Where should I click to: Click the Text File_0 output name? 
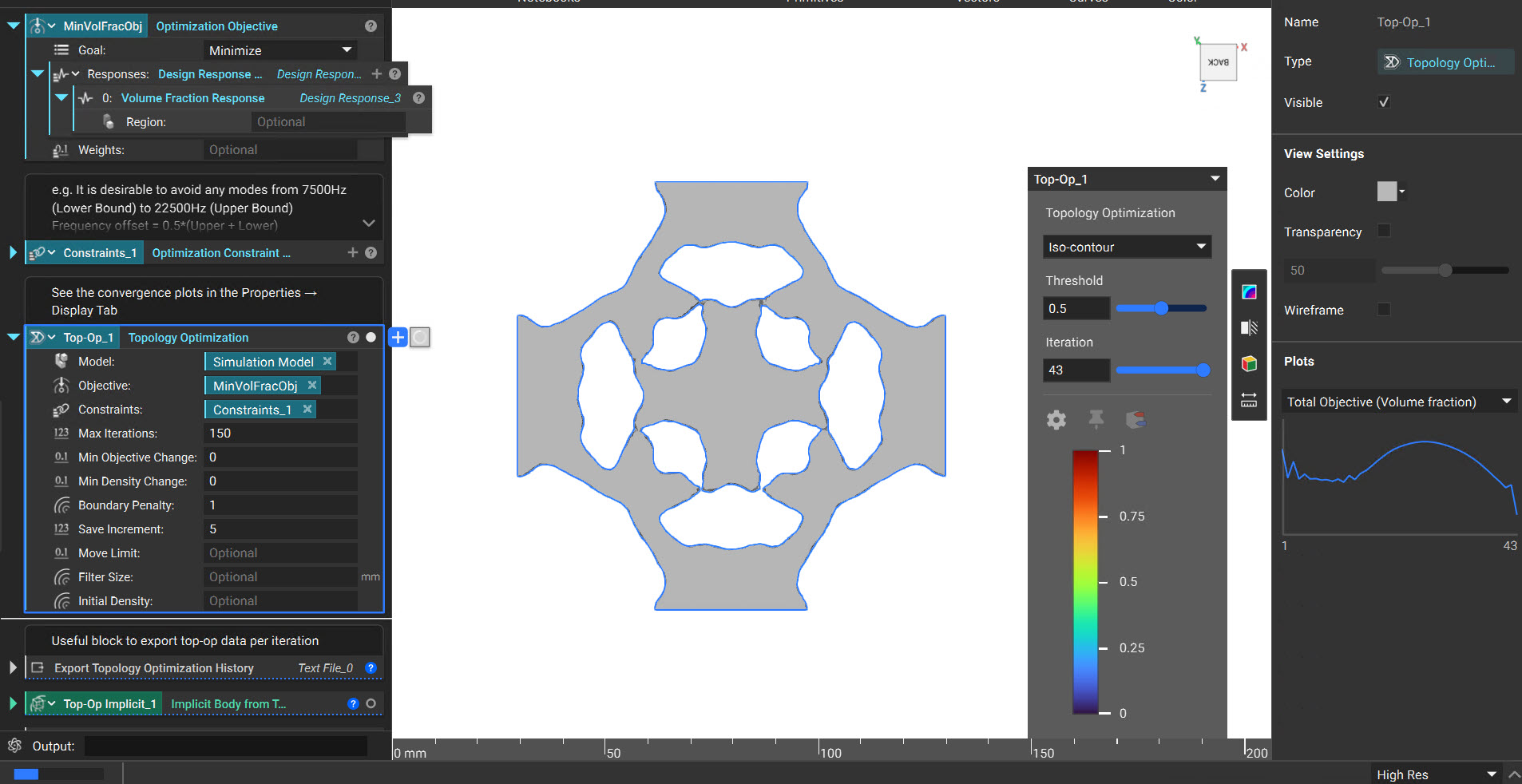click(325, 667)
